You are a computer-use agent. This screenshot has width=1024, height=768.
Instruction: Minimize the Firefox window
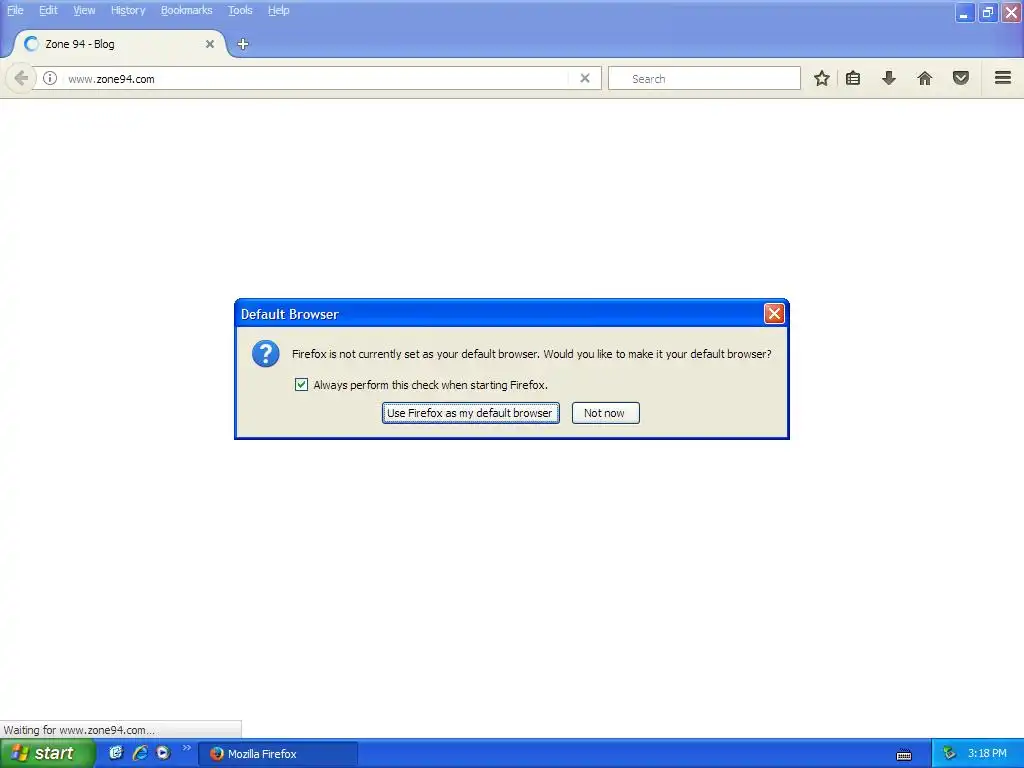(964, 12)
